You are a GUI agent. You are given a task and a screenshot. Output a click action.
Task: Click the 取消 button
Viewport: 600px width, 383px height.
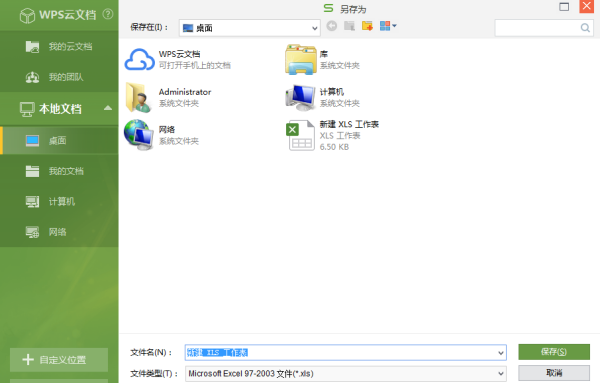click(554, 373)
